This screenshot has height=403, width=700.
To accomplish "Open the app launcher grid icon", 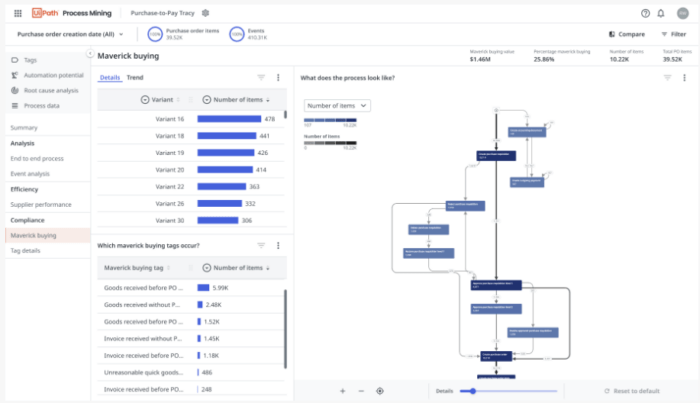I will pyautogui.click(x=18, y=13).
